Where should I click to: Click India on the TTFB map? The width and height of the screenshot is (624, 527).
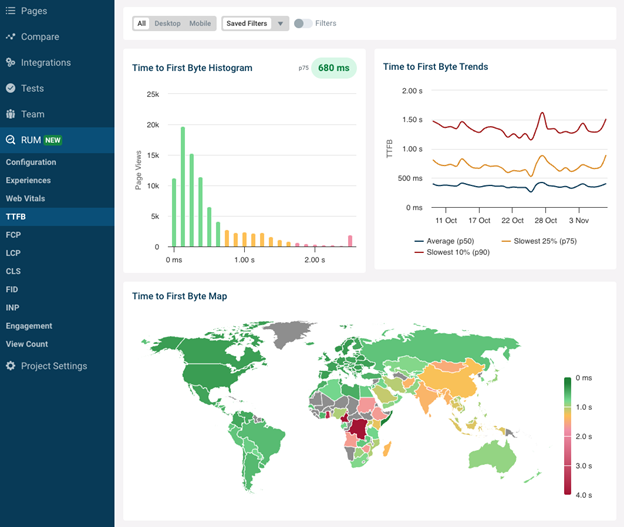(x=426, y=398)
